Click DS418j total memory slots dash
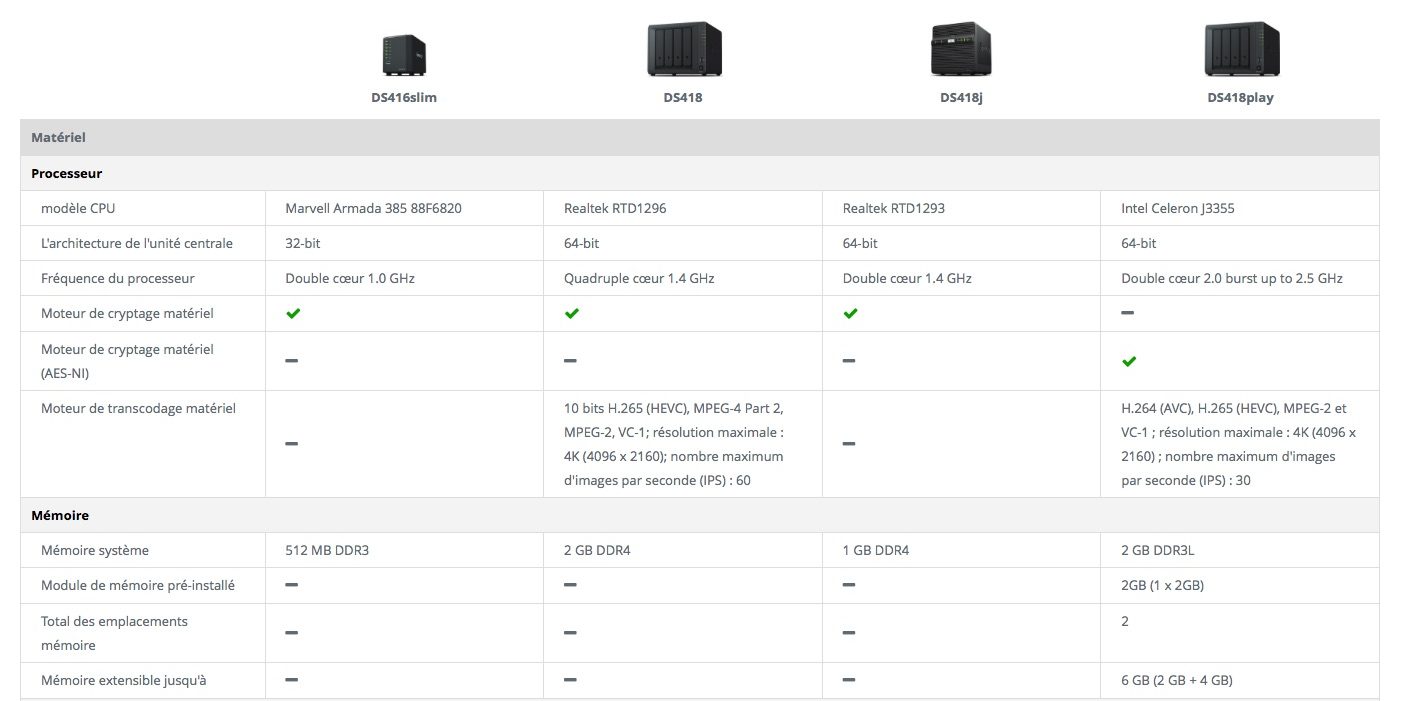 [849, 633]
